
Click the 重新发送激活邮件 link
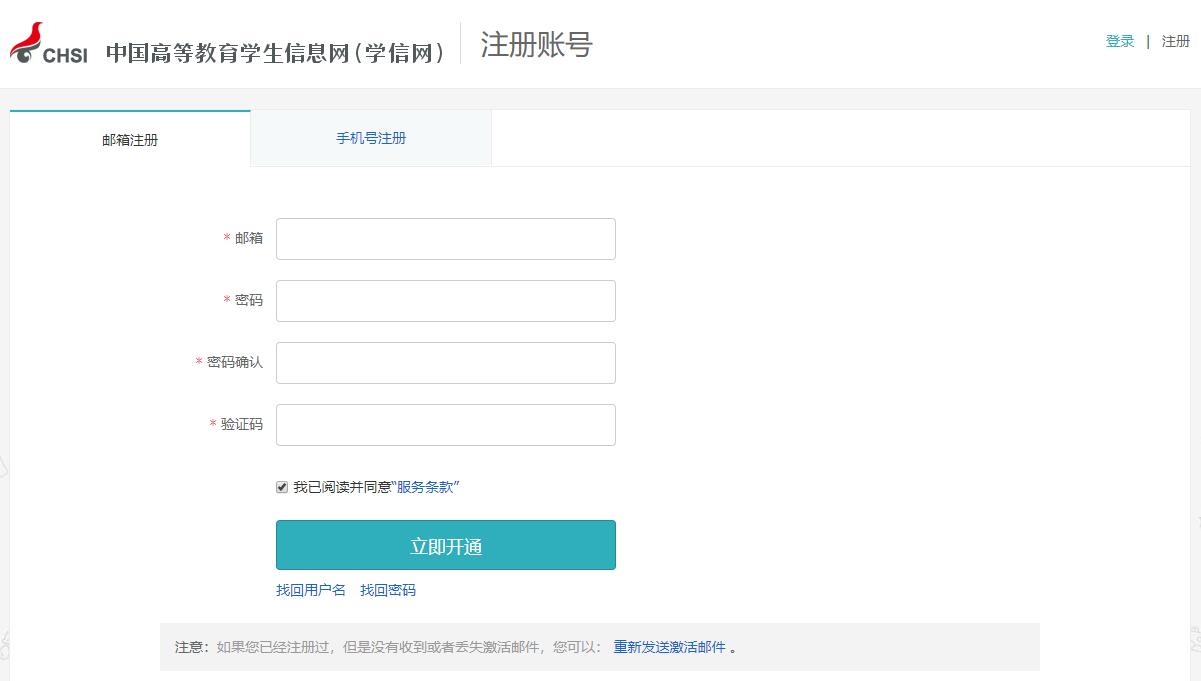669,647
